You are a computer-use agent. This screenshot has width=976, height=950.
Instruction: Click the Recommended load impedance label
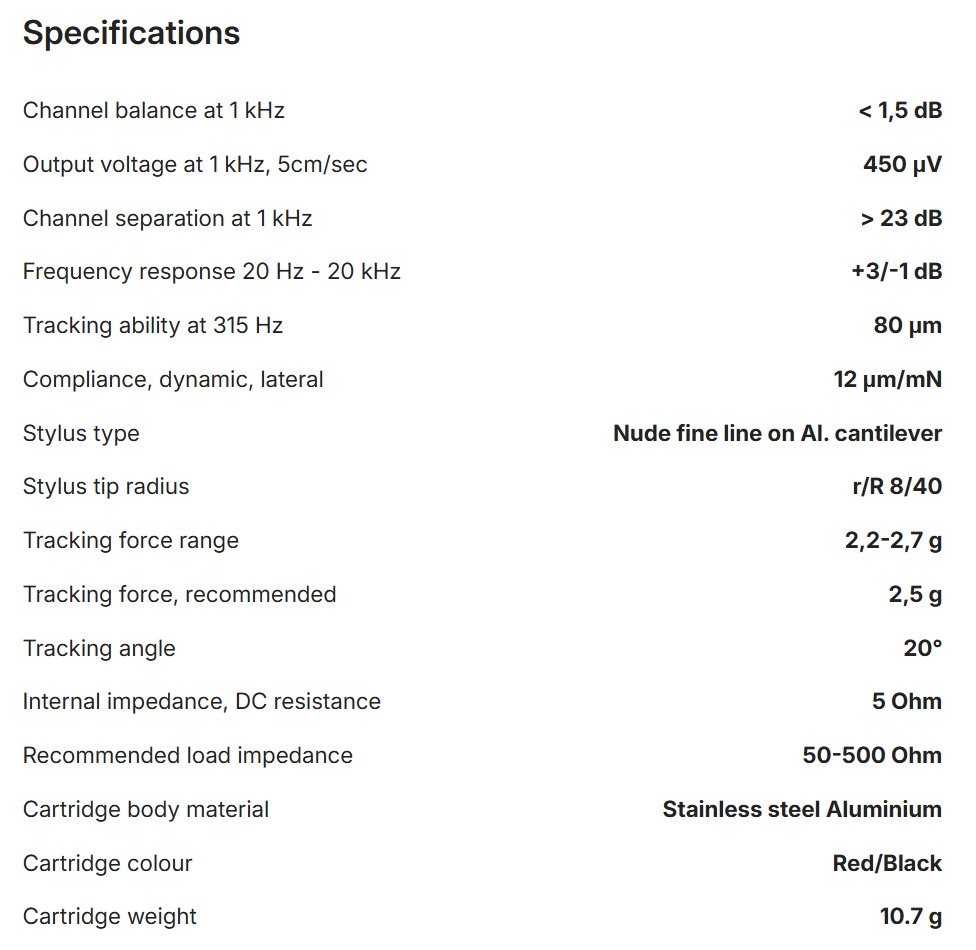188,756
